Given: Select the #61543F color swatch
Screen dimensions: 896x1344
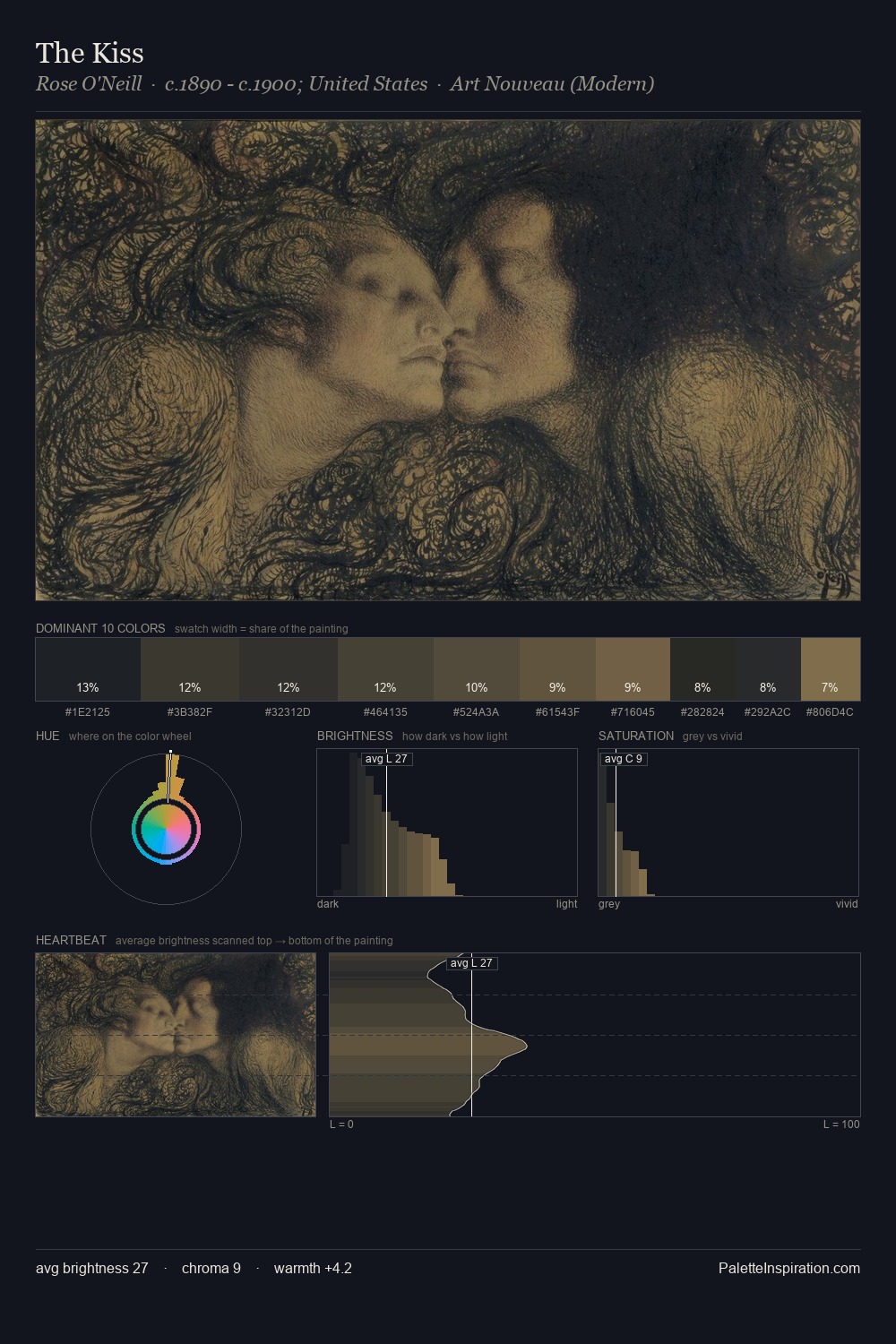Looking at the screenshot, I should 557,668.
